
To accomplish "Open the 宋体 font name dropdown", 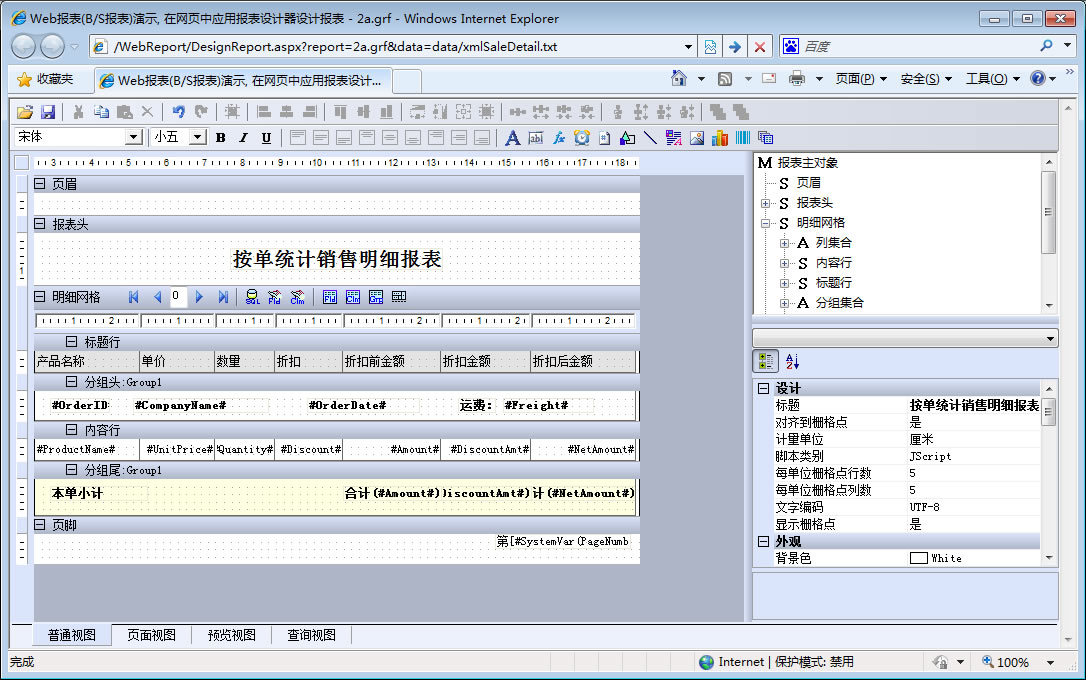I will (x=133, y=138).
